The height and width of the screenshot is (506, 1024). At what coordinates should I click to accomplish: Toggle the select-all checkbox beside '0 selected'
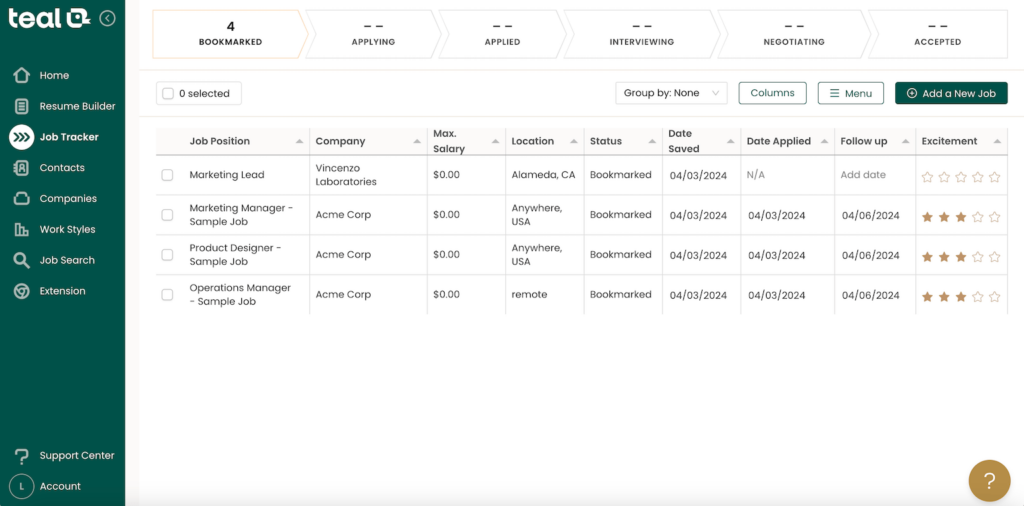168,94
